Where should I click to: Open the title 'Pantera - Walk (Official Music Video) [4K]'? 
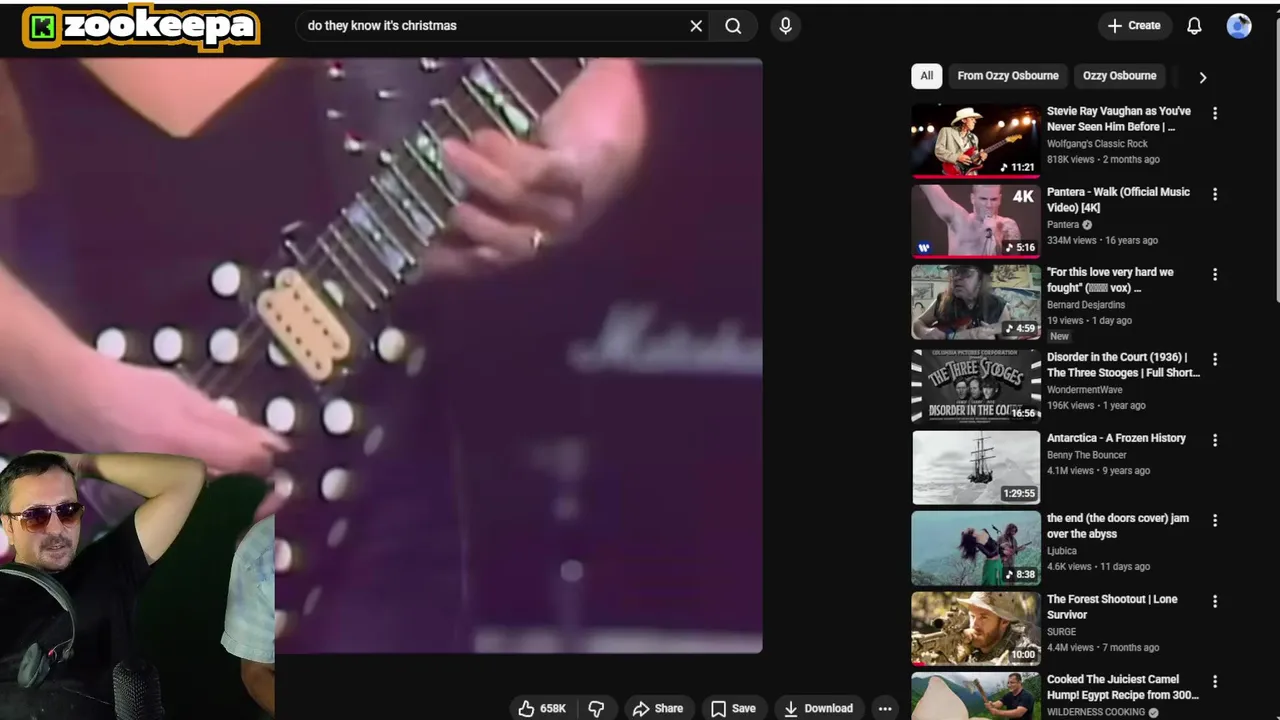tap(1118, 200)
